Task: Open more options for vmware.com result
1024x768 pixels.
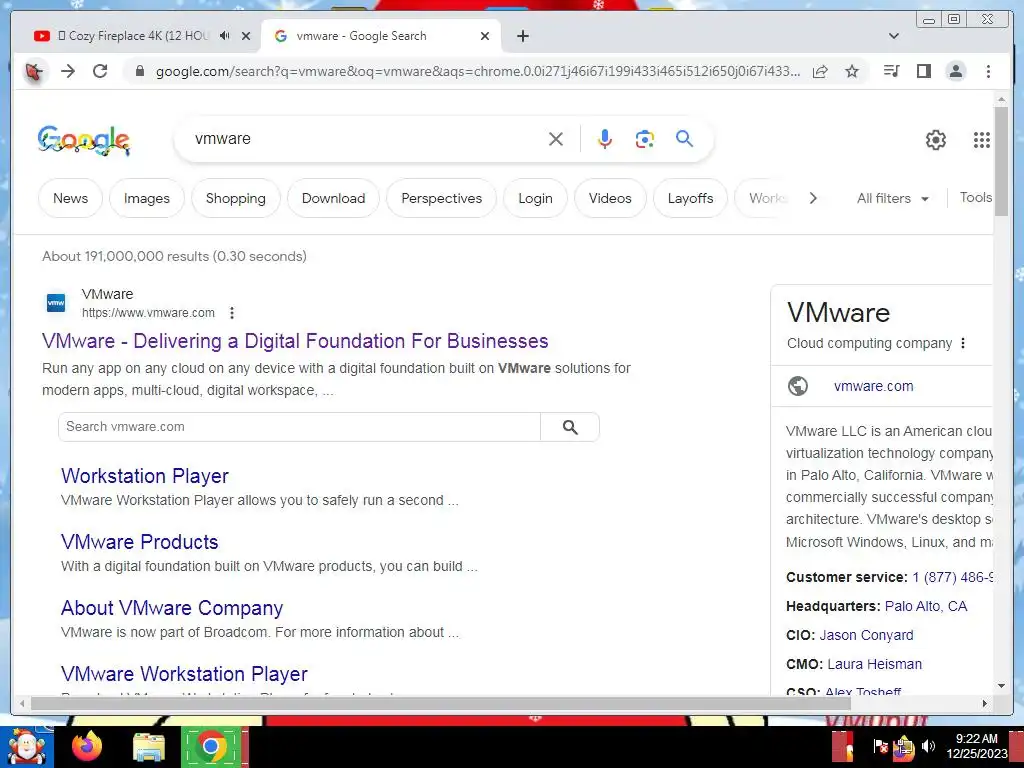Action: [232, 313]
